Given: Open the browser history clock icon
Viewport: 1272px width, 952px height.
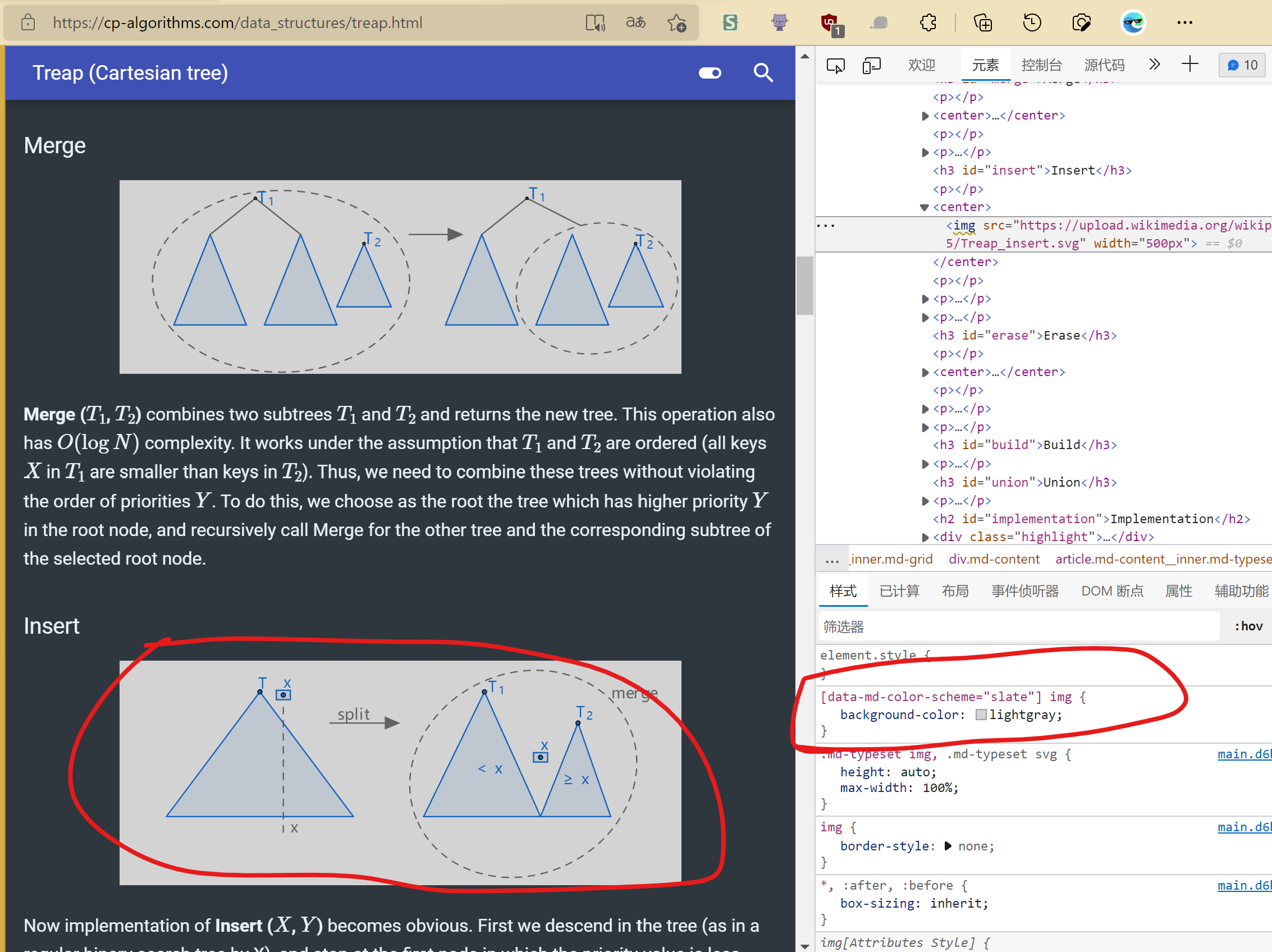Looking at the screenshot, I should 1032,23.
